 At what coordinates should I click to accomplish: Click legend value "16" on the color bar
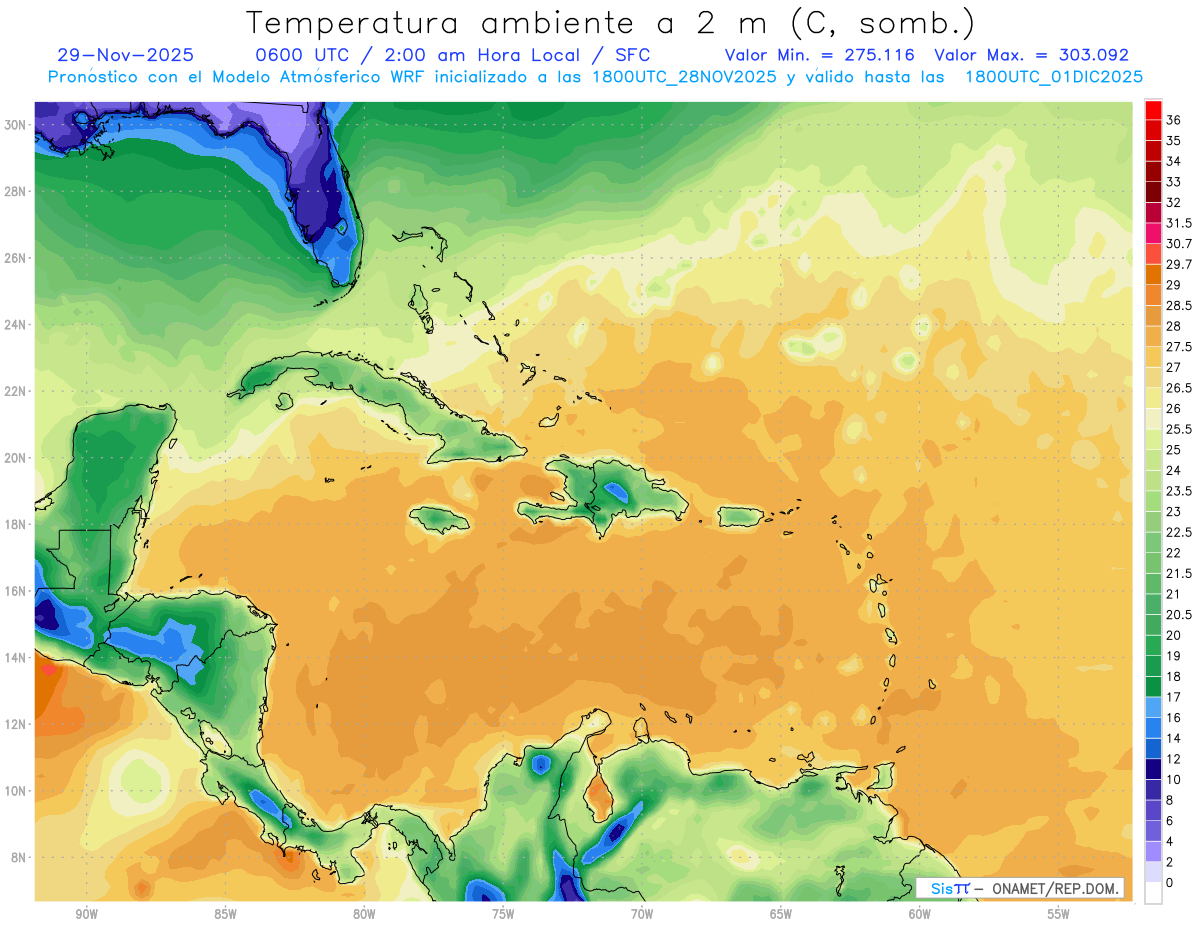(1174, 717)
